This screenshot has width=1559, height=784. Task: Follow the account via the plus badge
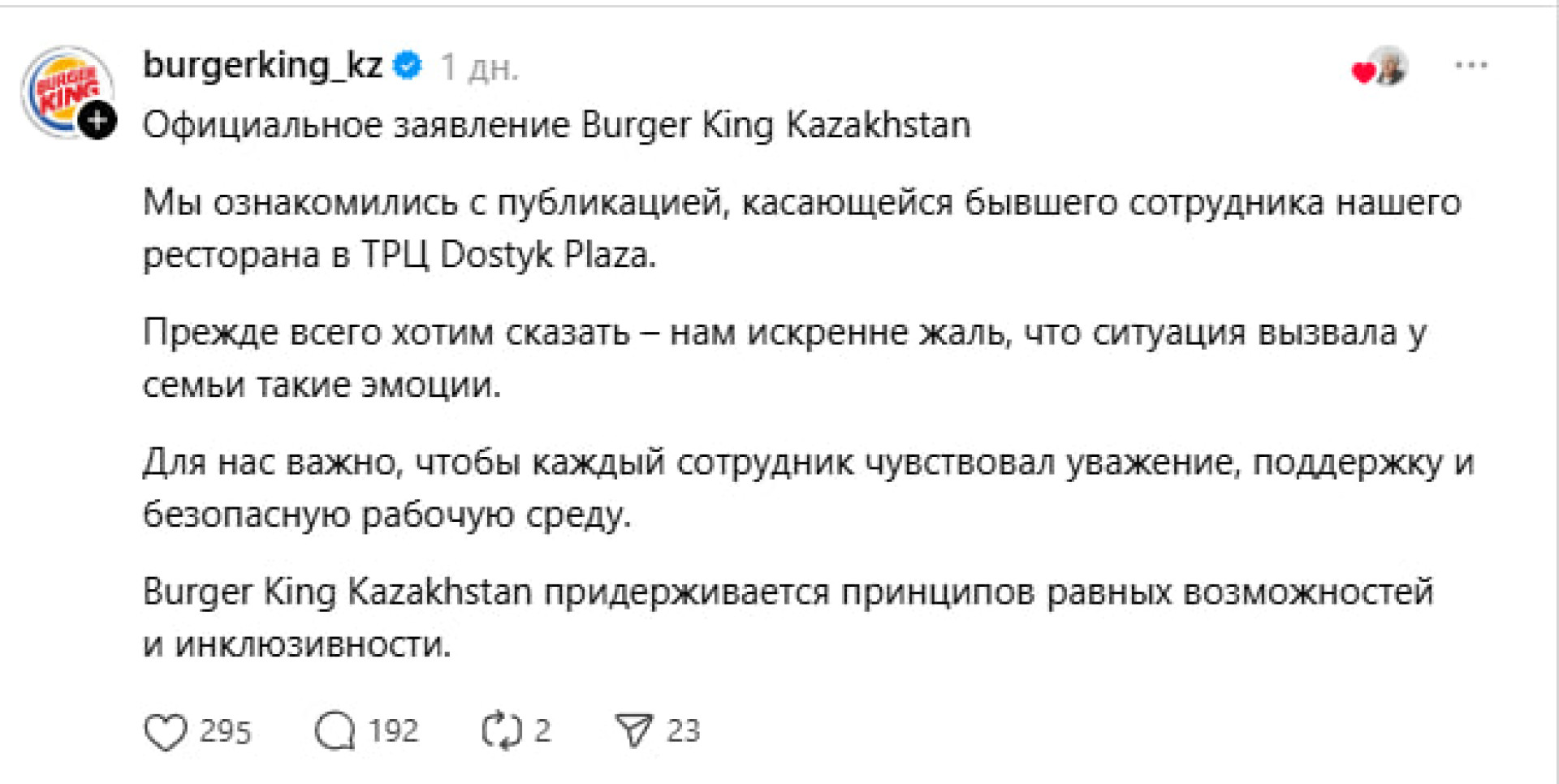tap(97, 122)
